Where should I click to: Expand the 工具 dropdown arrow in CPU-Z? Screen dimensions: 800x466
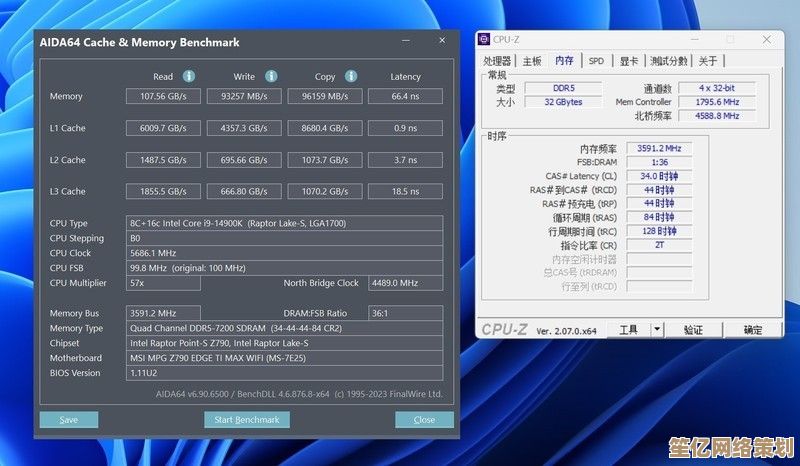coord(657,329)
